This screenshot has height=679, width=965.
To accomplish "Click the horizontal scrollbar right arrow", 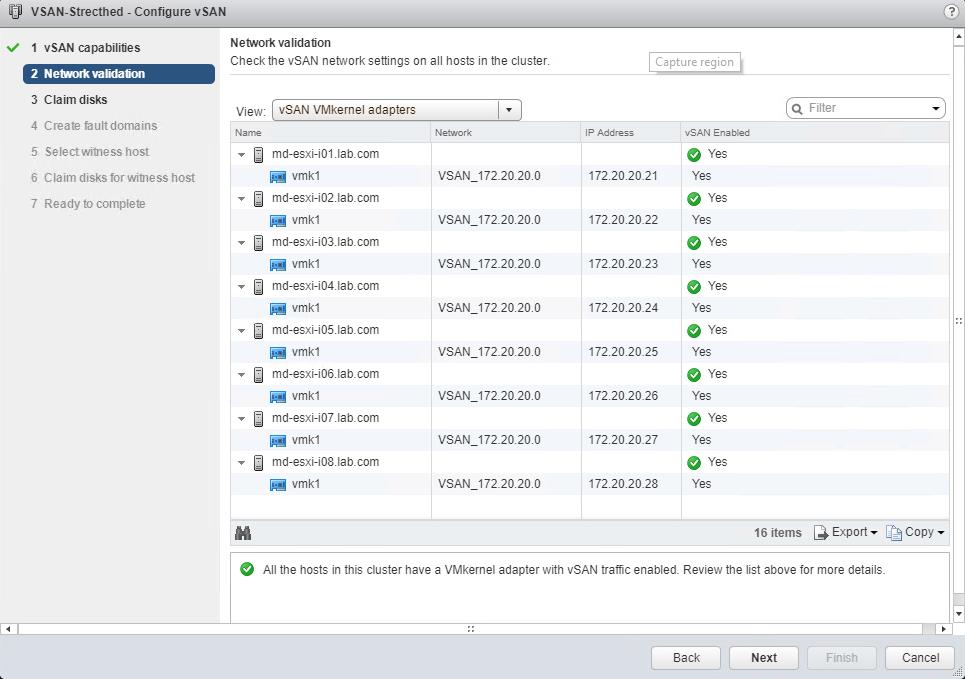I will click(x=943, y=629).
